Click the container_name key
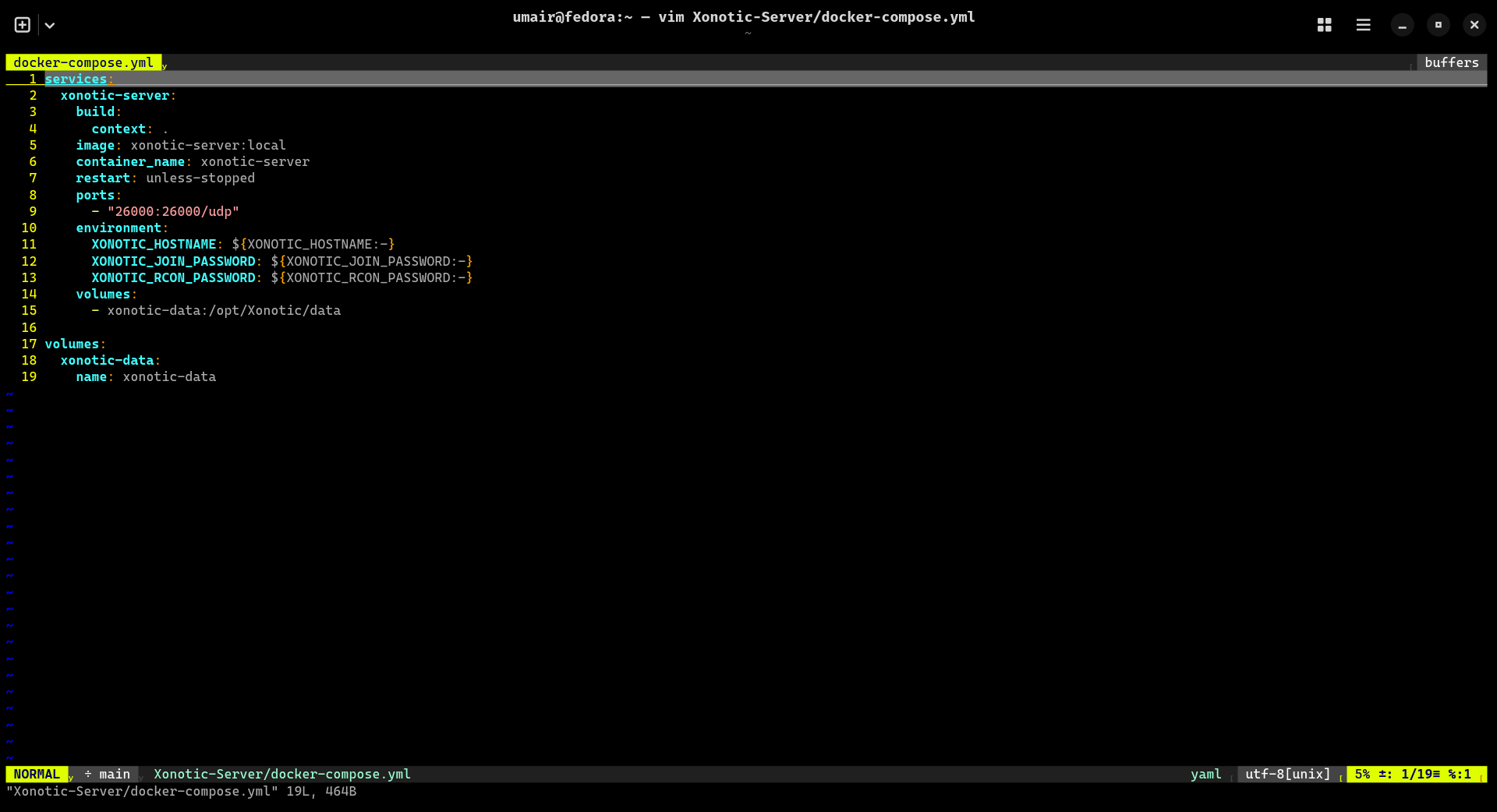 130,161
